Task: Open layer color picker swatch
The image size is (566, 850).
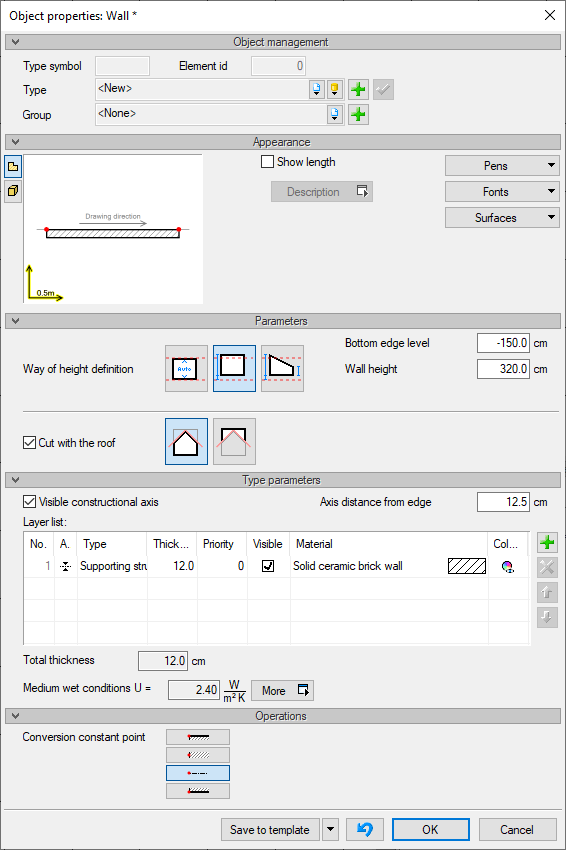Action: [507, 566]
